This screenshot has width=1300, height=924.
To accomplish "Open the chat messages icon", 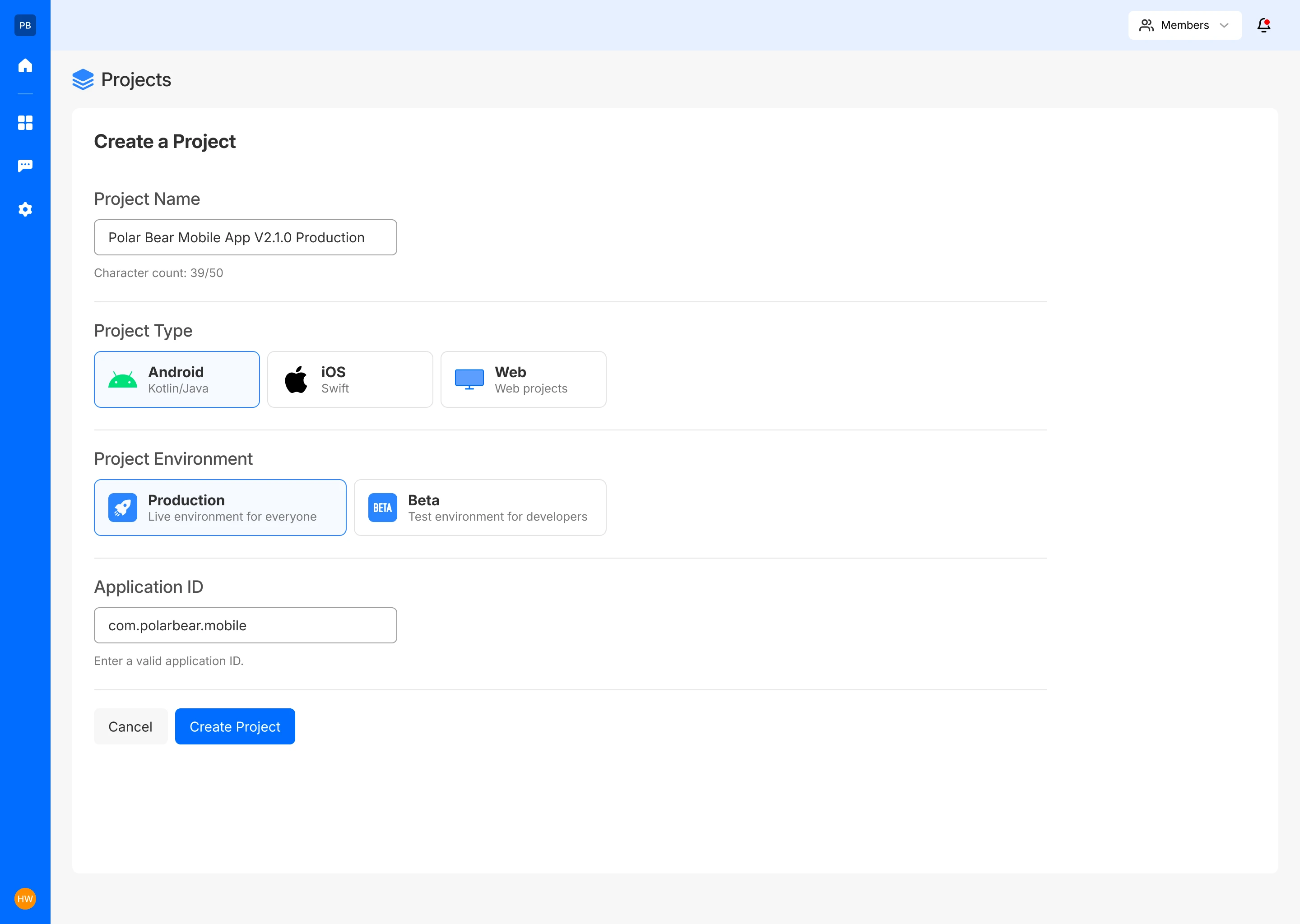I will click(25, 166).
